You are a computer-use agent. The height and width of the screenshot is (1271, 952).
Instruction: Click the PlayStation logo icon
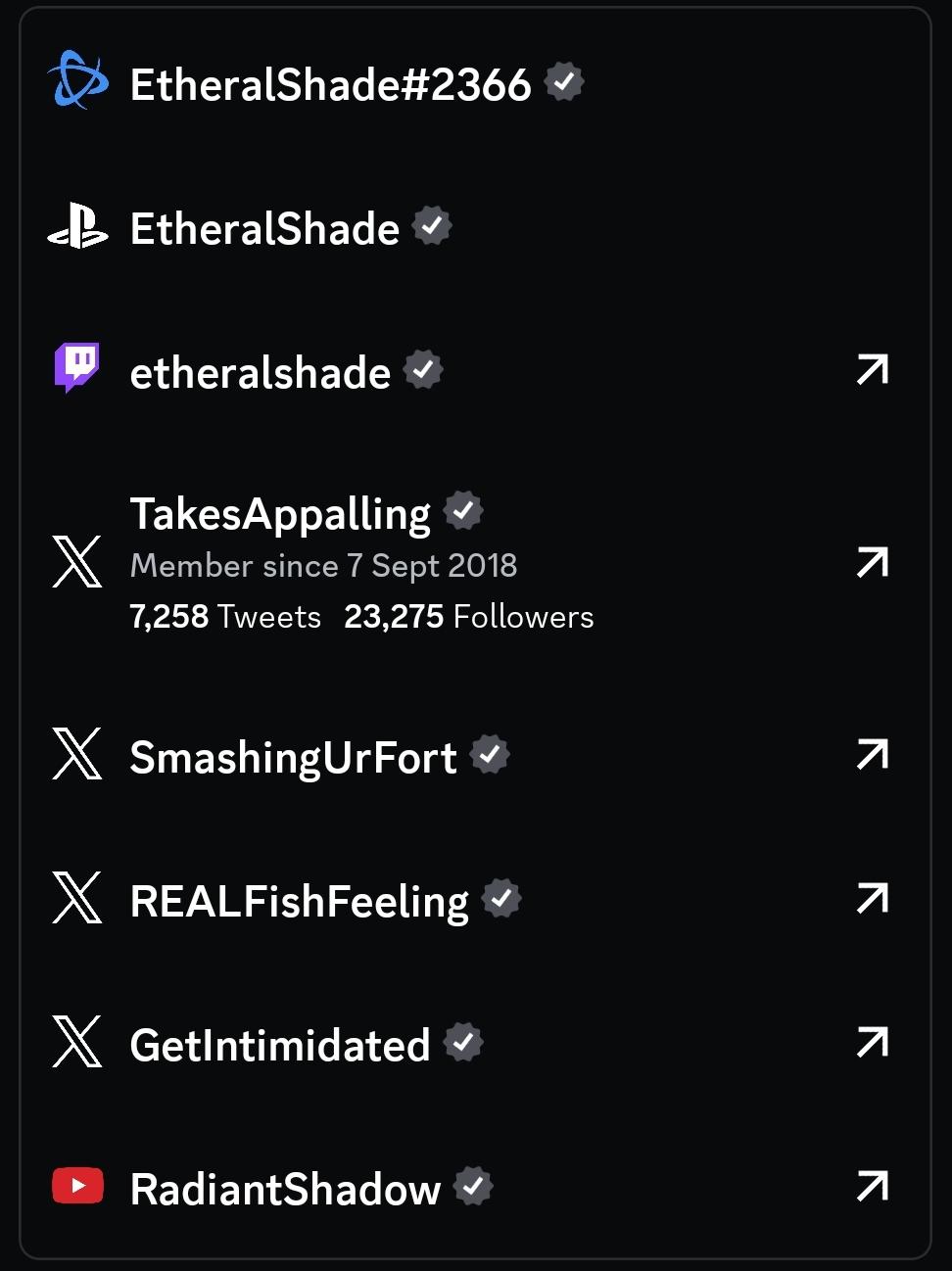tap(77, 227)
